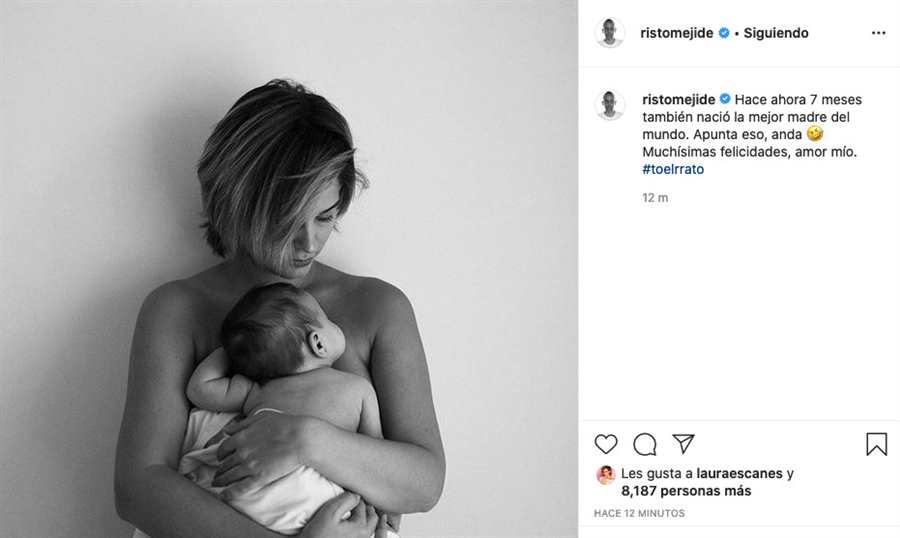Like the post with the heart icon
Viewport: 900px width, 538px height.
(606, 444)
